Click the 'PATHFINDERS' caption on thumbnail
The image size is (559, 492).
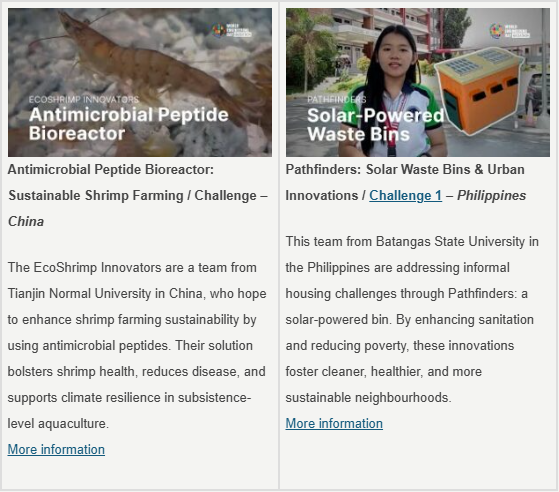point(337,99)
